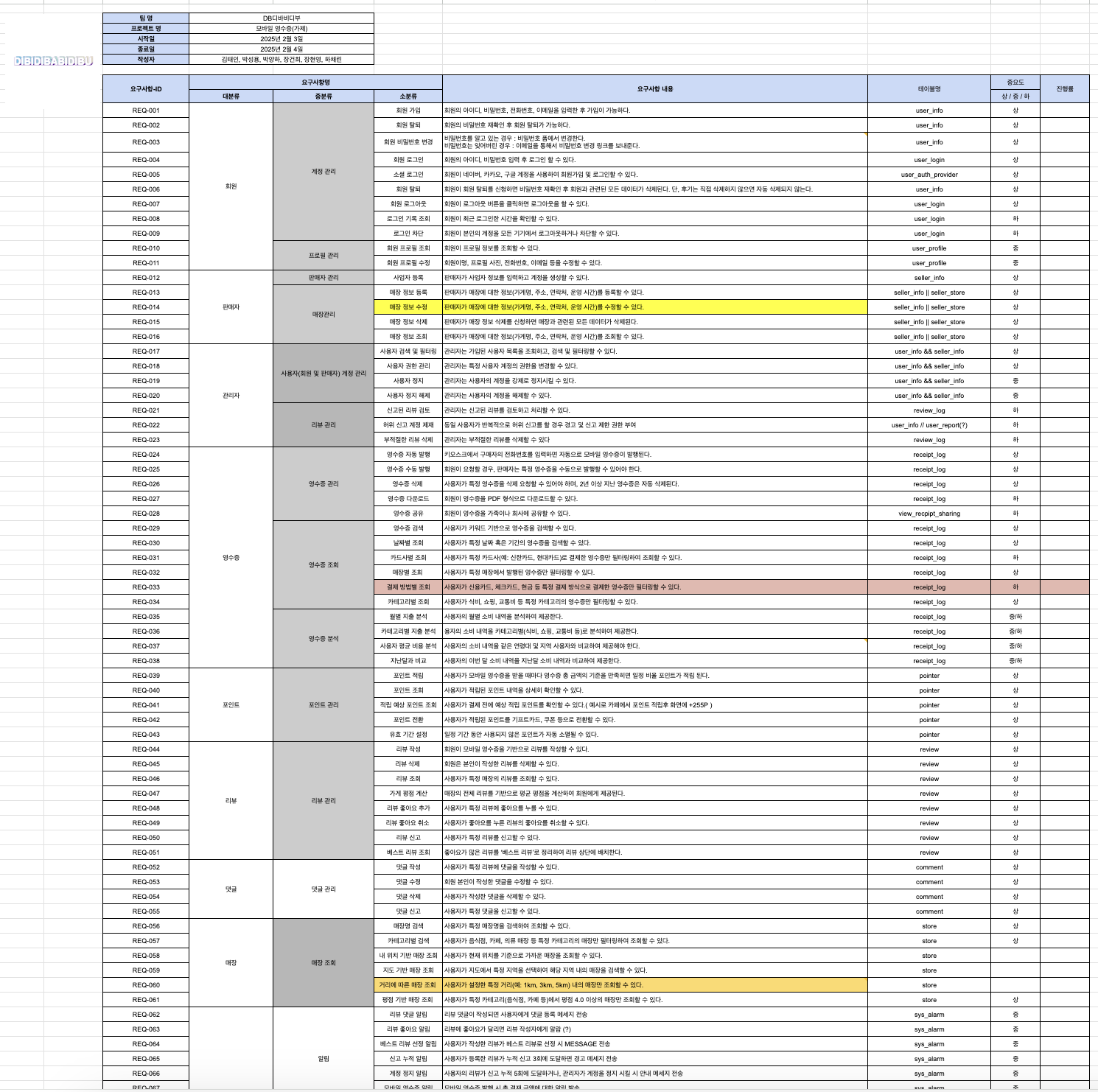The width and height of the screenshot is (1098, 1092).
Task: Select the '리뷰 댓글 알림' cell
Action: (408, 1015)
